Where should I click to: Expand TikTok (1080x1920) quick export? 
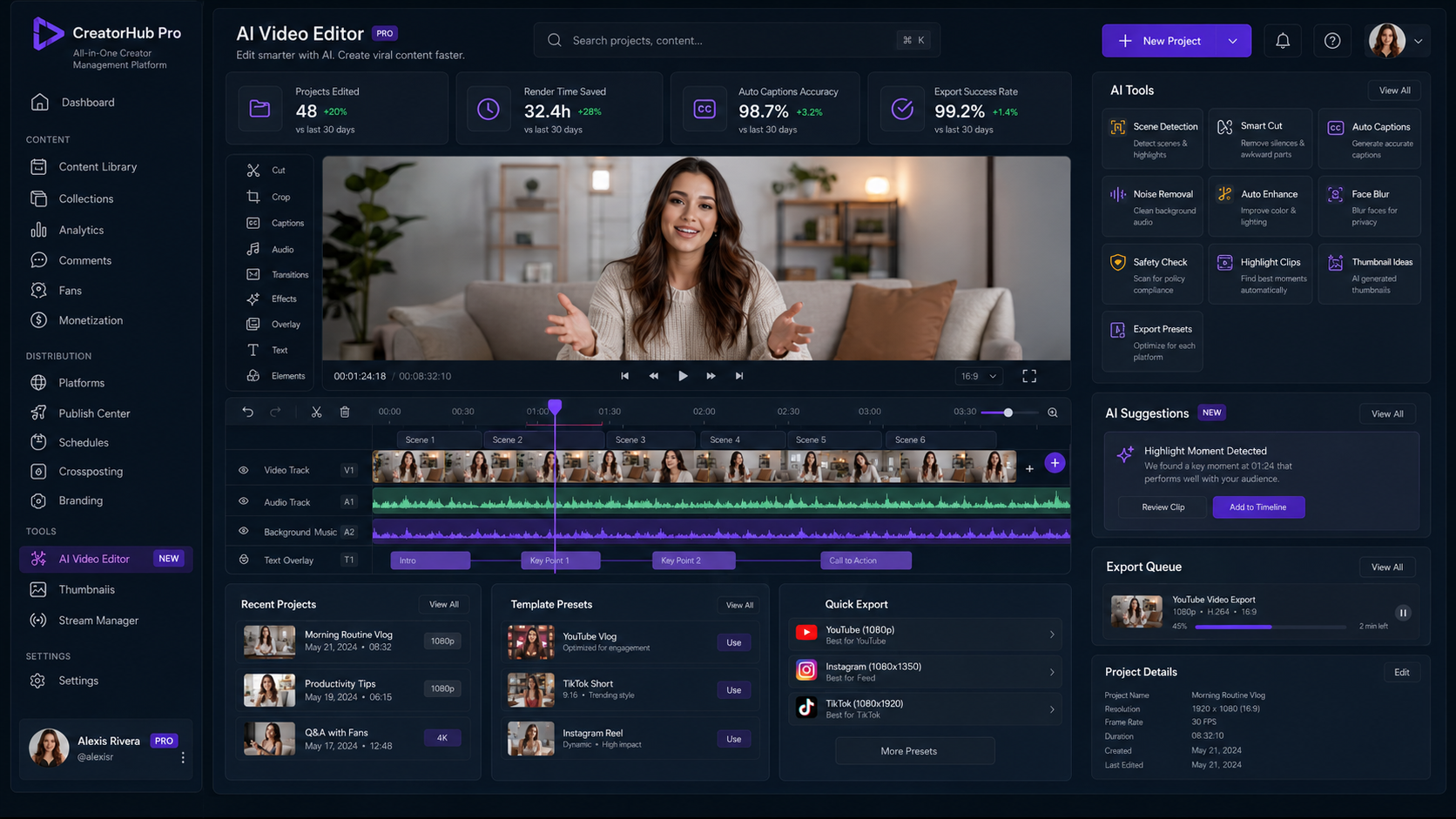pyautogui.click(x=1052, y=709)
